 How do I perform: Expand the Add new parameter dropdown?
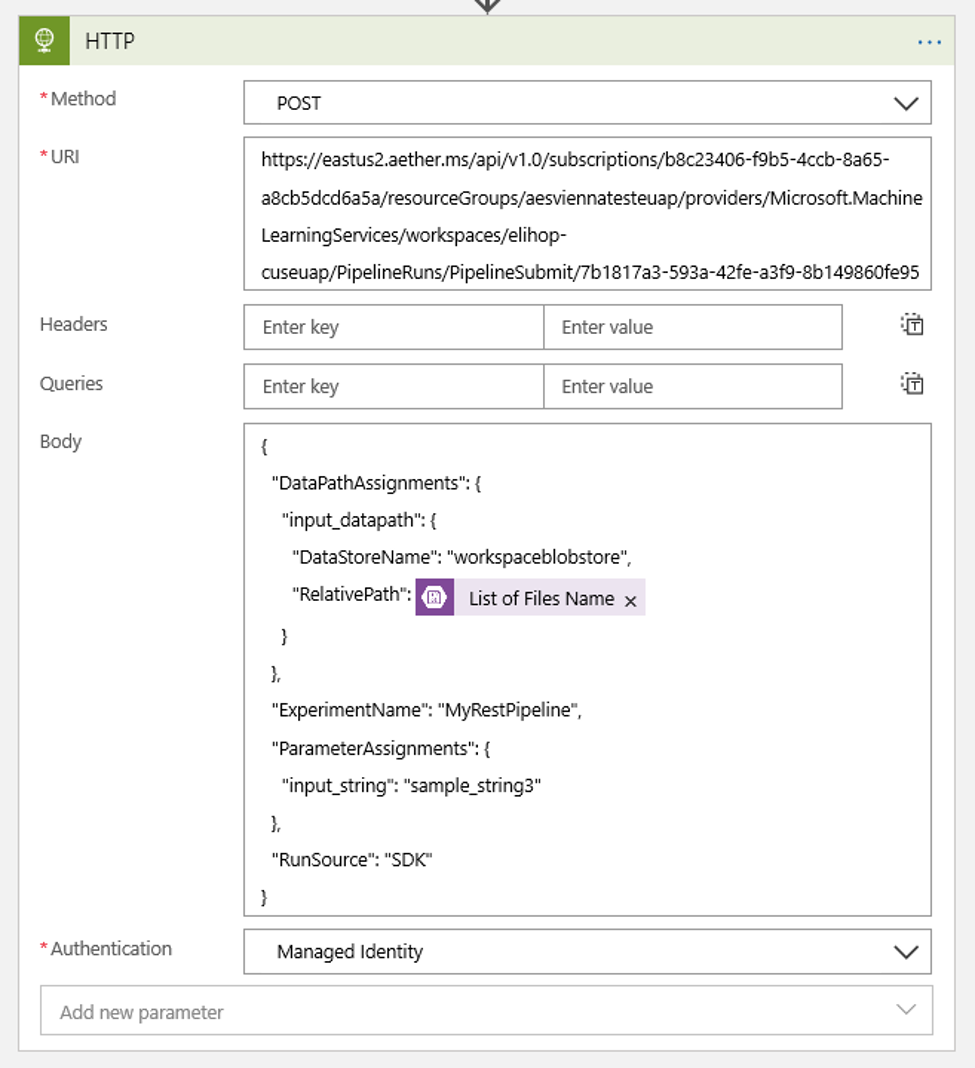pos(905,1012)
